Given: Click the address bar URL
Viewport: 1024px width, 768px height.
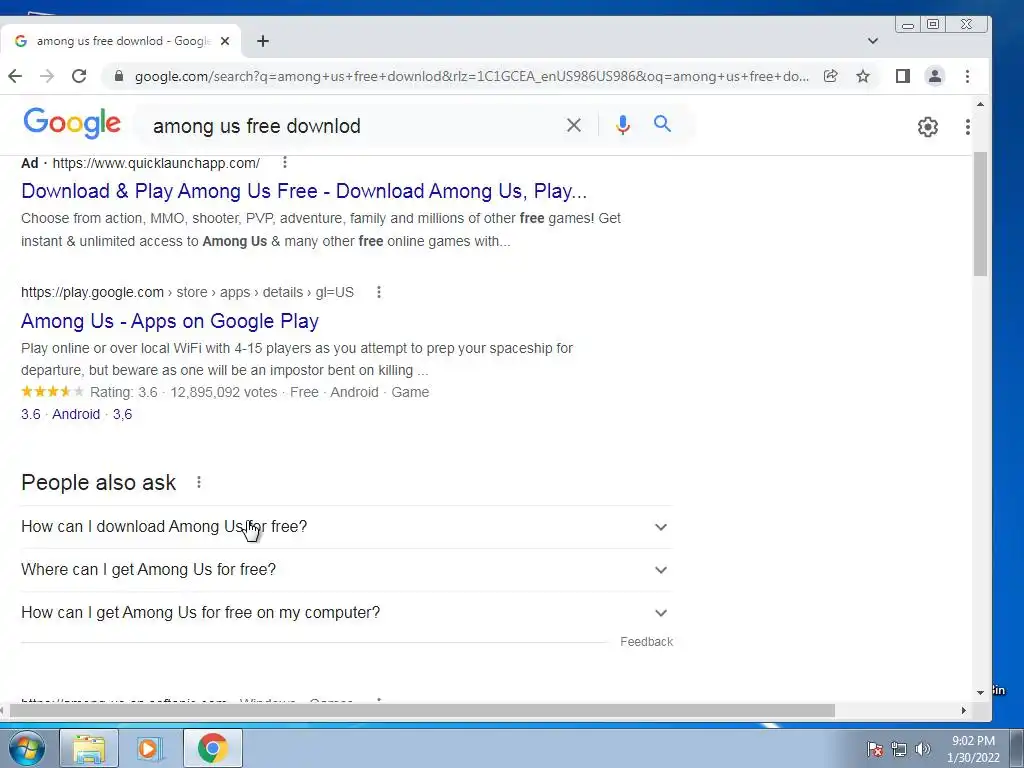Looking at the screenshot, I should click(472, 76).
